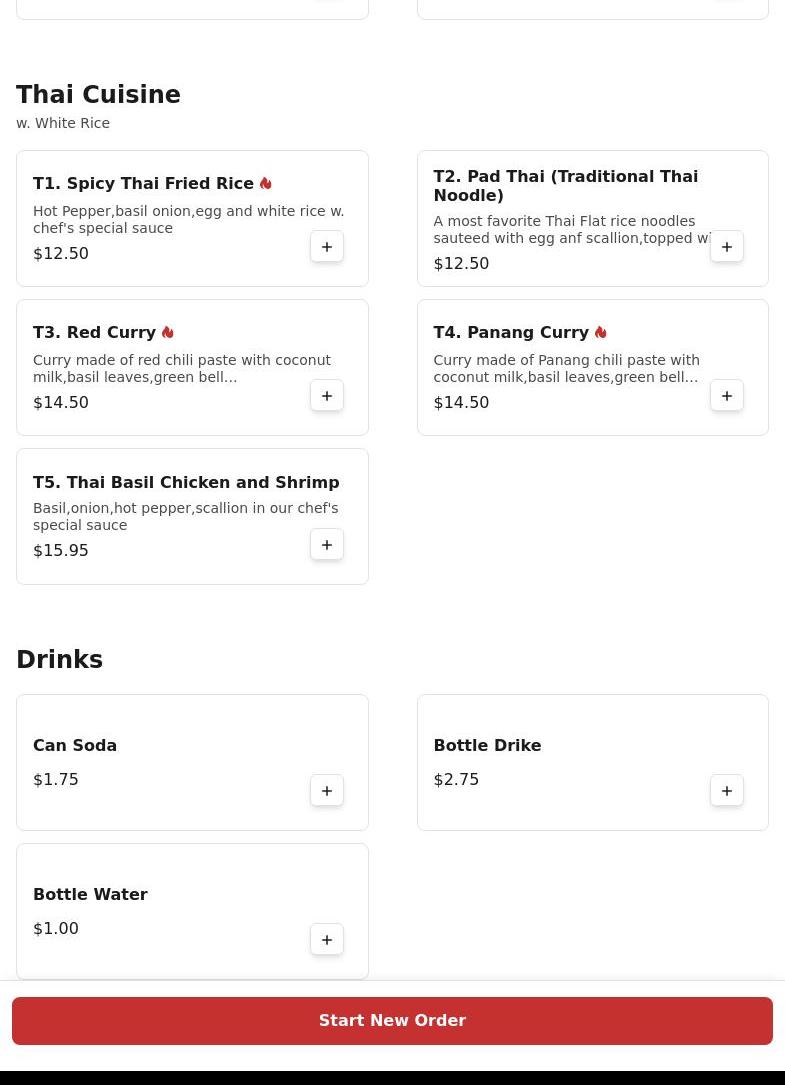785x1085 pixels.
Task: Add T3 Red Curry with plus button
Action: coord(327,396)
